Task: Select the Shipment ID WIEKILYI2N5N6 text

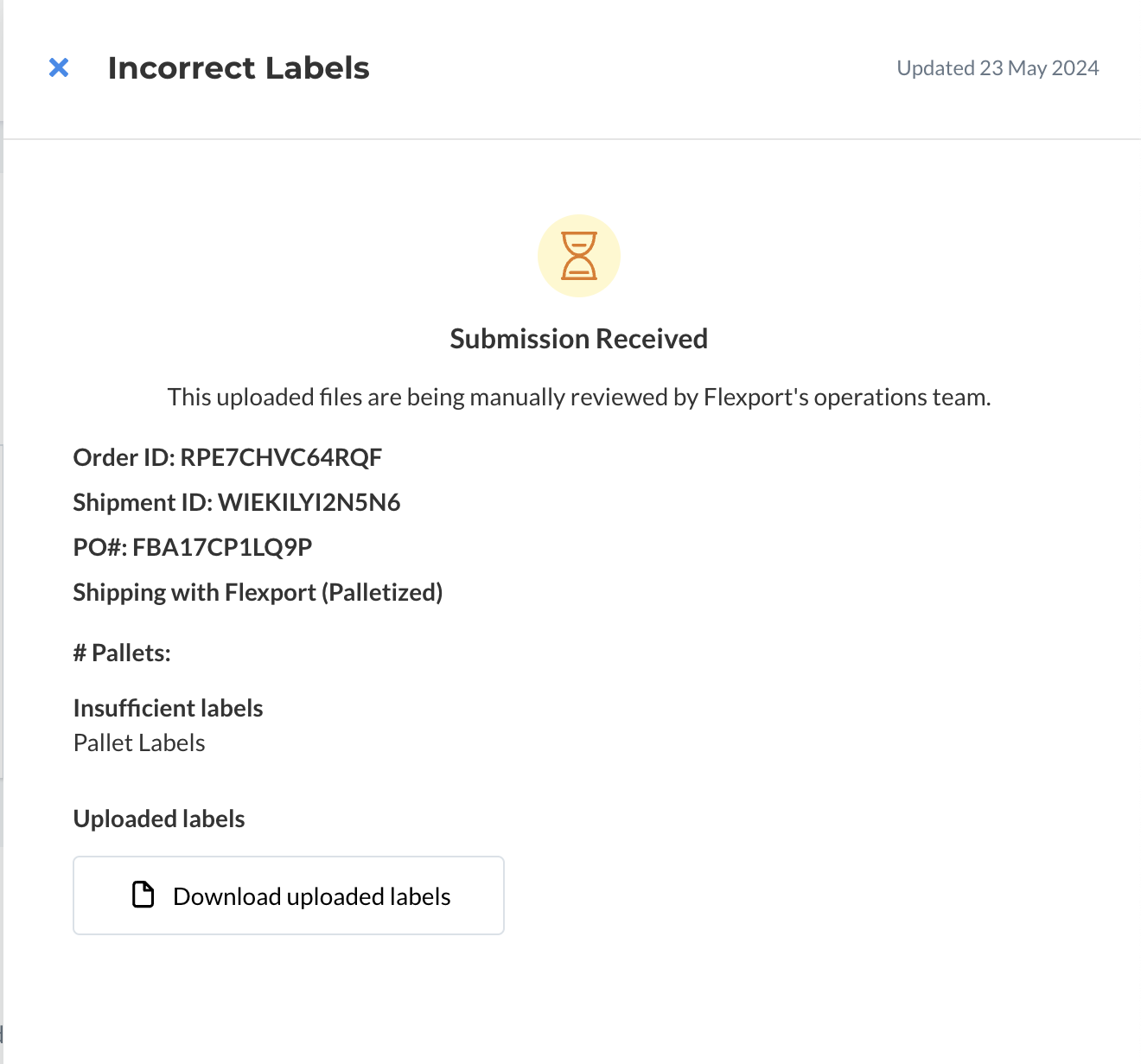Action: coord(237,502)
